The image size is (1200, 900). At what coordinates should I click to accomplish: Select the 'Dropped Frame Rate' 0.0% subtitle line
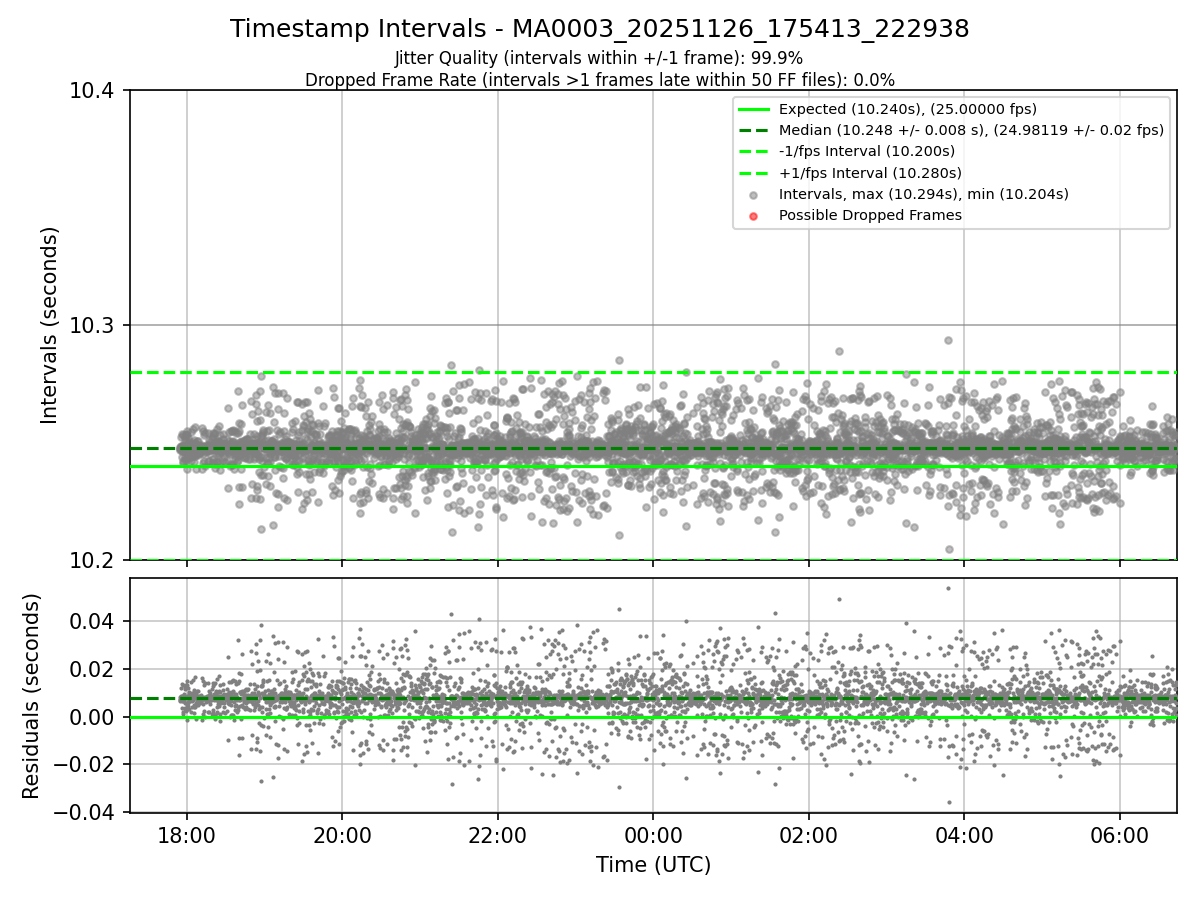click(599, 79)
